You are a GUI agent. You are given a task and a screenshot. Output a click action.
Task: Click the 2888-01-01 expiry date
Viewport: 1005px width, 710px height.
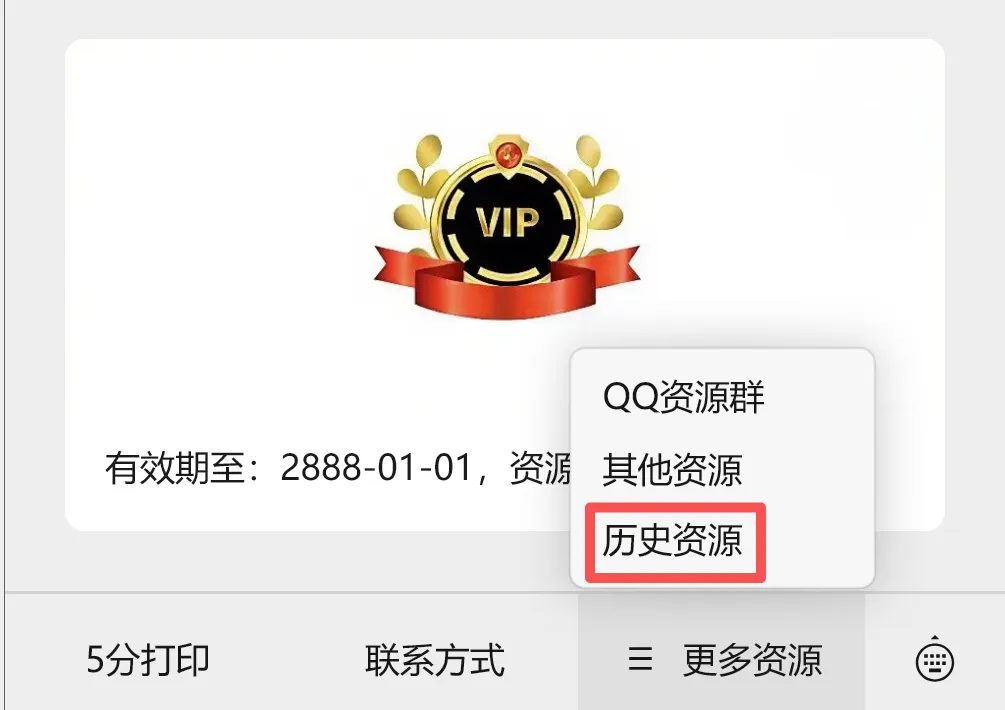pyautogui.click(x=377, y=468)
